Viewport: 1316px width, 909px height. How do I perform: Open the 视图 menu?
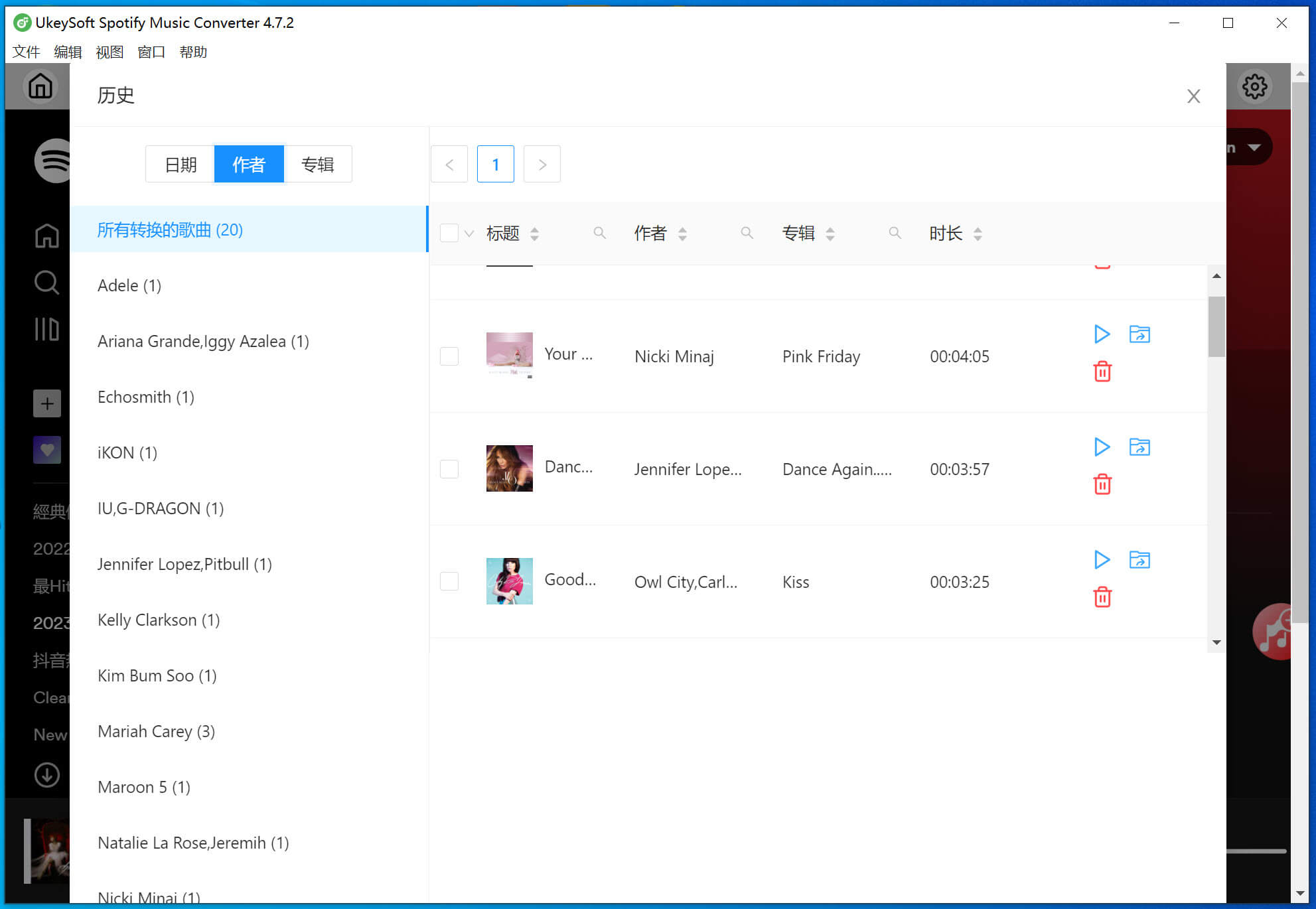click(110, 52)
